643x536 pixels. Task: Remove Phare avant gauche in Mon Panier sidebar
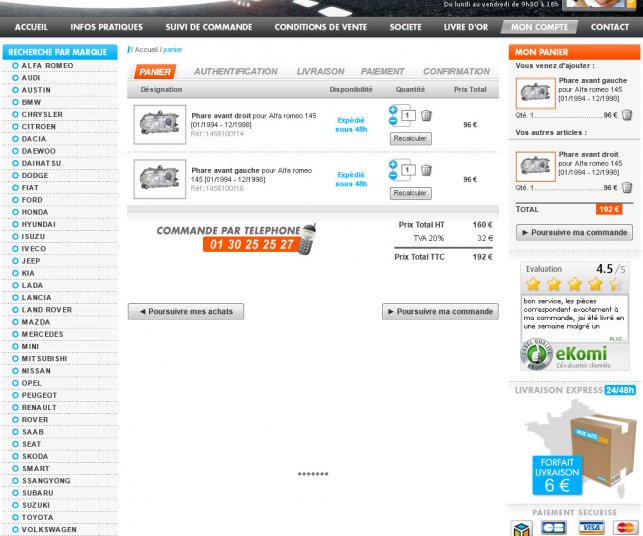pos(627,115)
